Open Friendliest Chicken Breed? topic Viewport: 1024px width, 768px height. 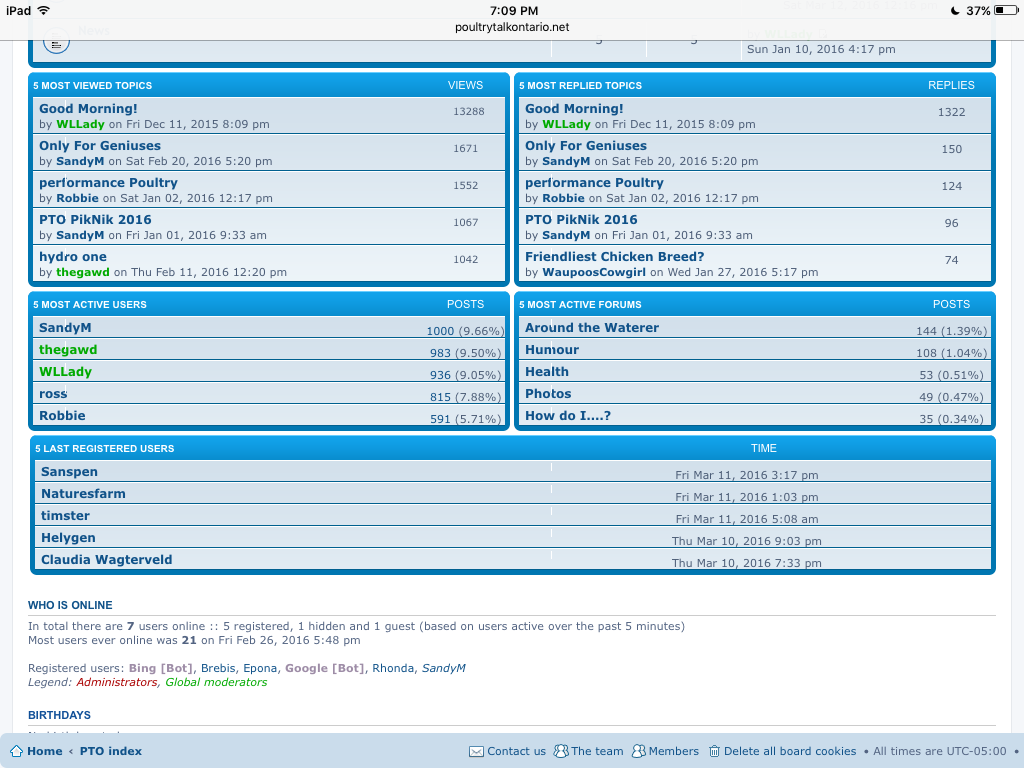click(x=614, y=257)
